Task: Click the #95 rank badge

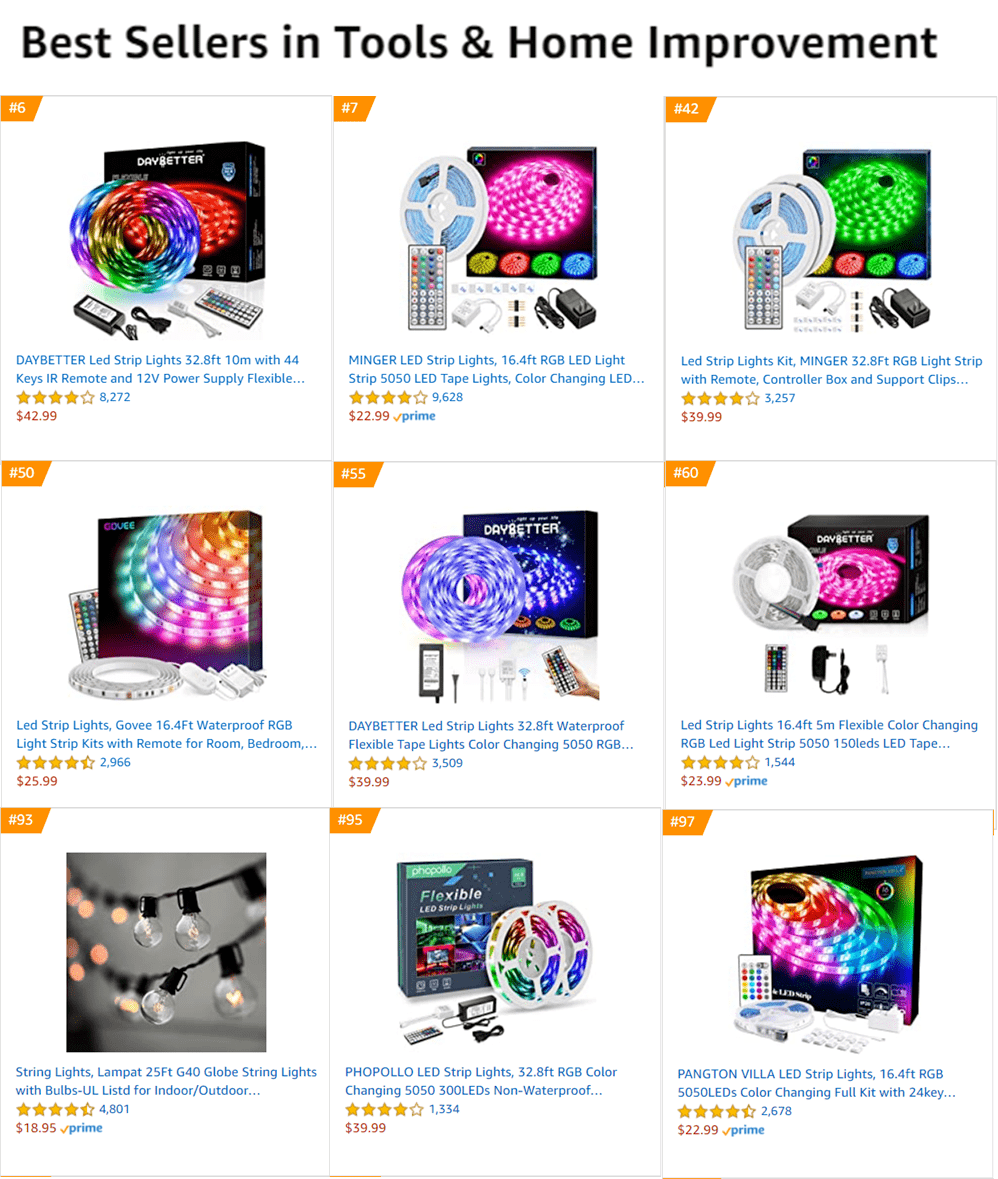Action: [353, 820]
